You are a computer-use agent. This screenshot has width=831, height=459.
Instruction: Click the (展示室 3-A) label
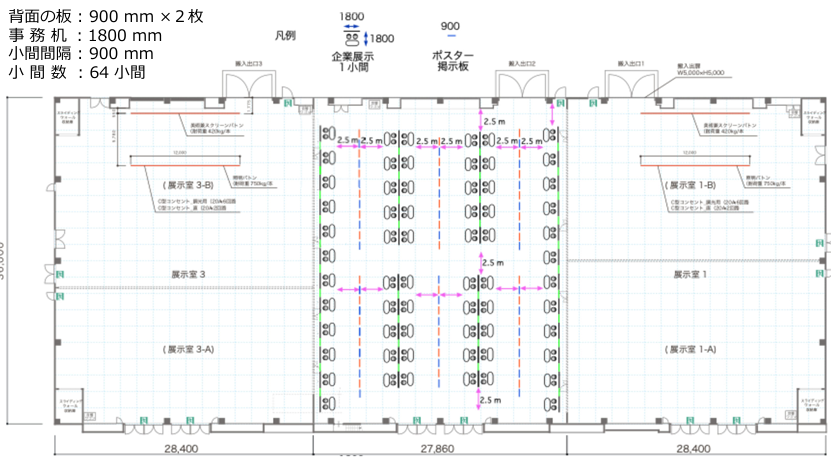pos(187,349)
